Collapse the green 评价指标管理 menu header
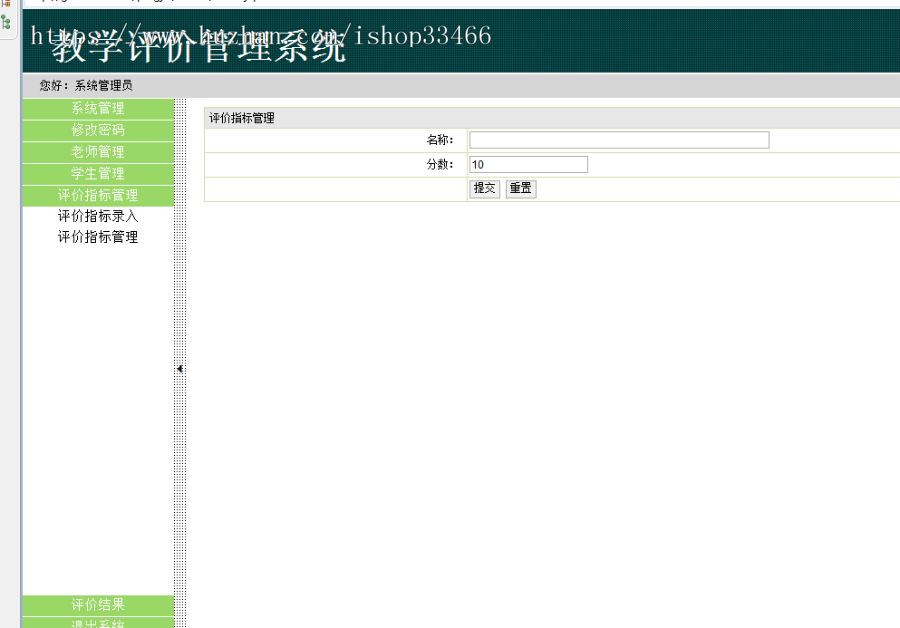Viewport: 900px width, 628px height. click(98, 196)
